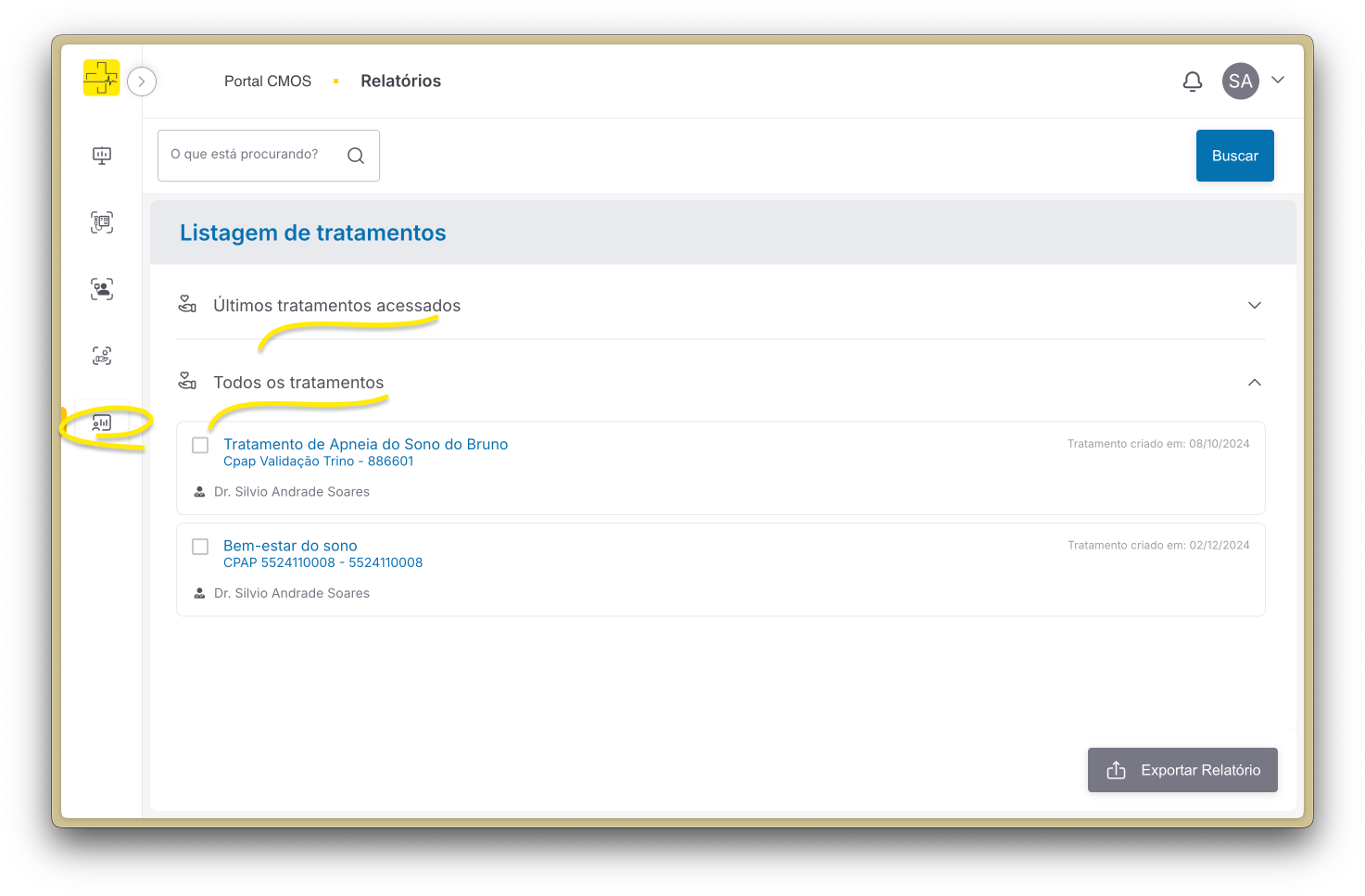Open the notifications bell
1365x896 pixels.
click(x=1192, y=82)
